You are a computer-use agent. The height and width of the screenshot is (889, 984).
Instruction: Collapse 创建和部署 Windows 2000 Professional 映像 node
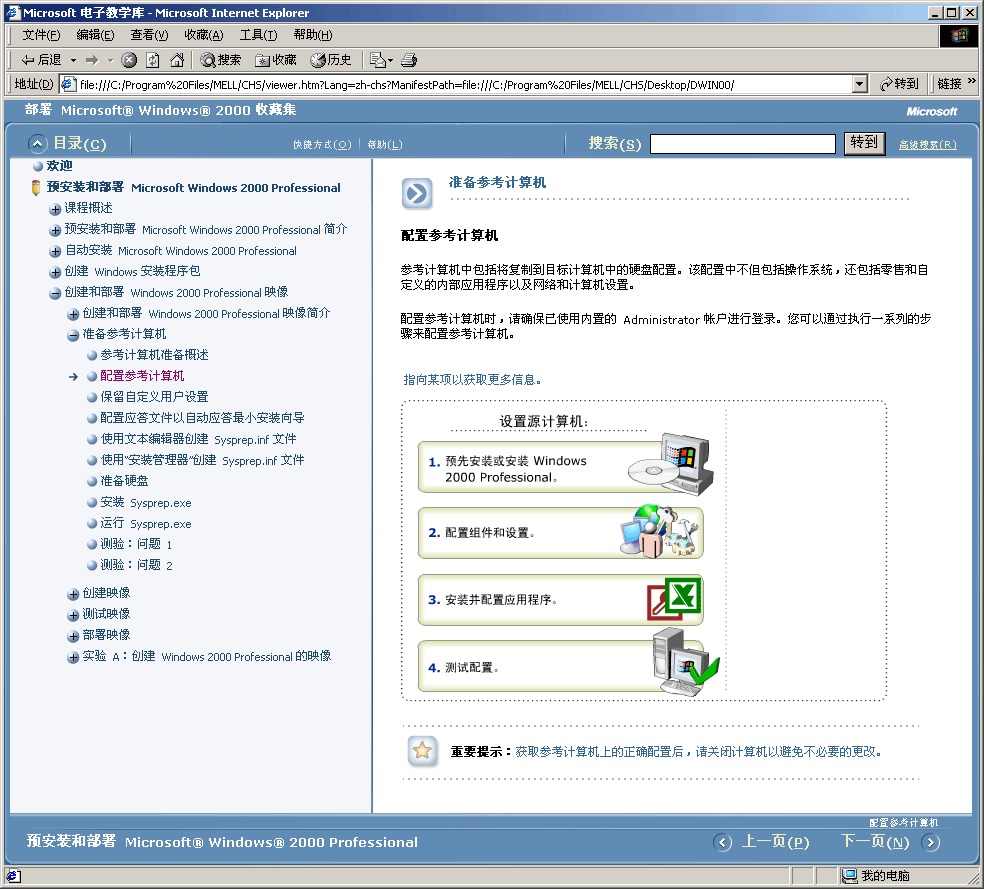pyautogui.click(x=55, y=293)
